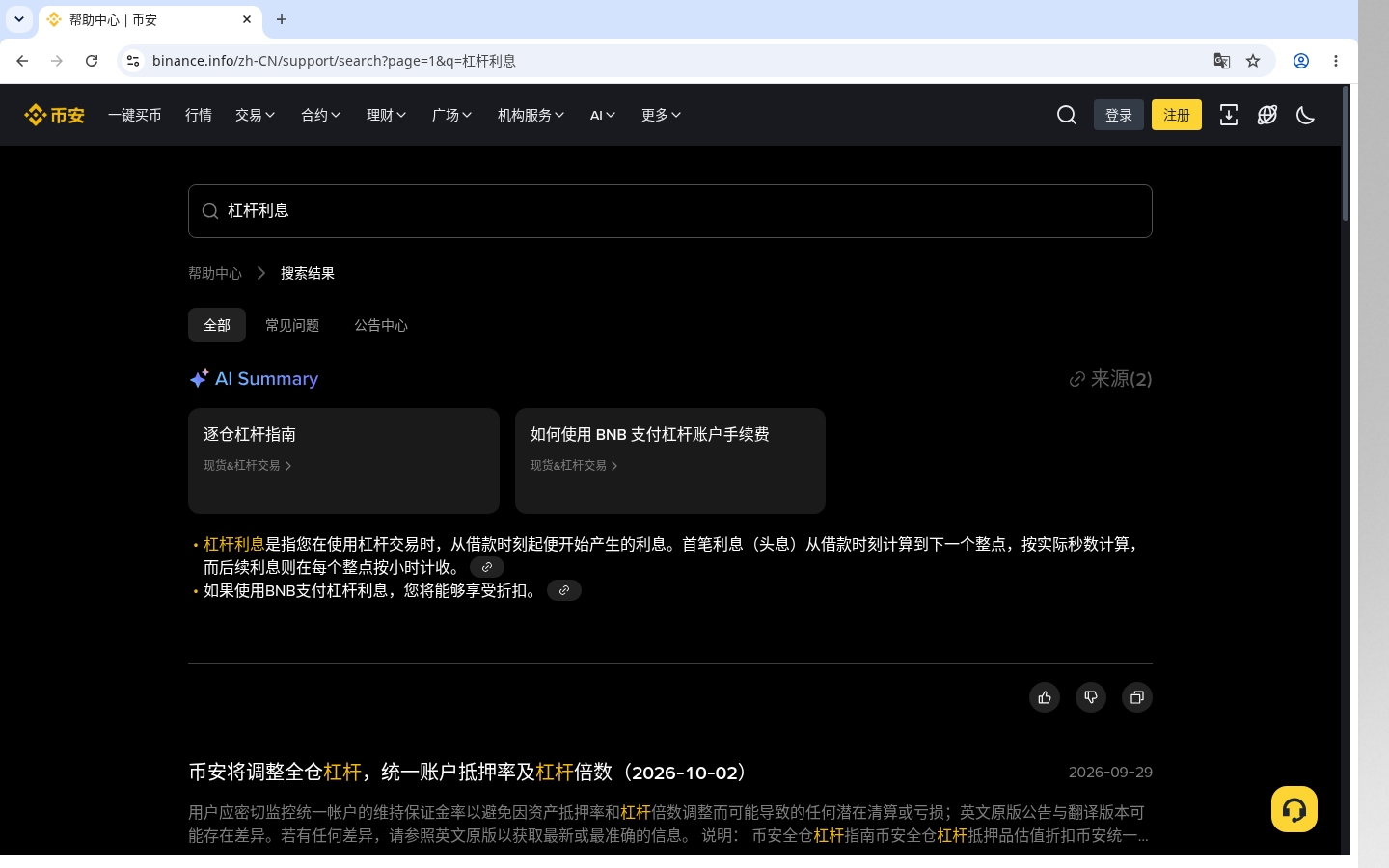1389x868 pixels.
Task: Open the 逐仓杠杆指南 source card
Action: (343, 461)
